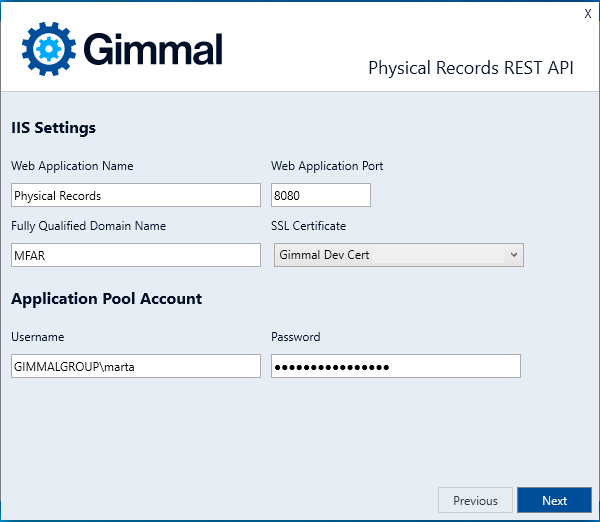The image size is (600, 522).
Task: Focus the Web Application Name field
Action: tap(136, 195)
